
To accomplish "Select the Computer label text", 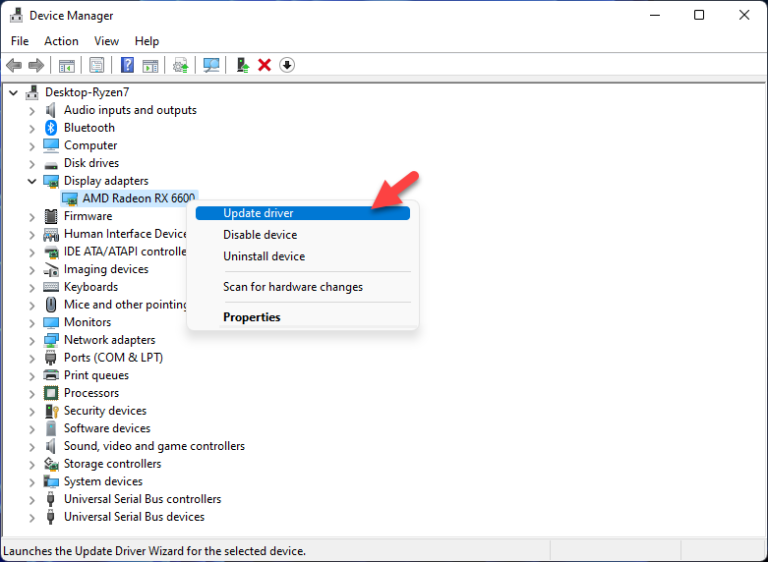I will 91,146.
